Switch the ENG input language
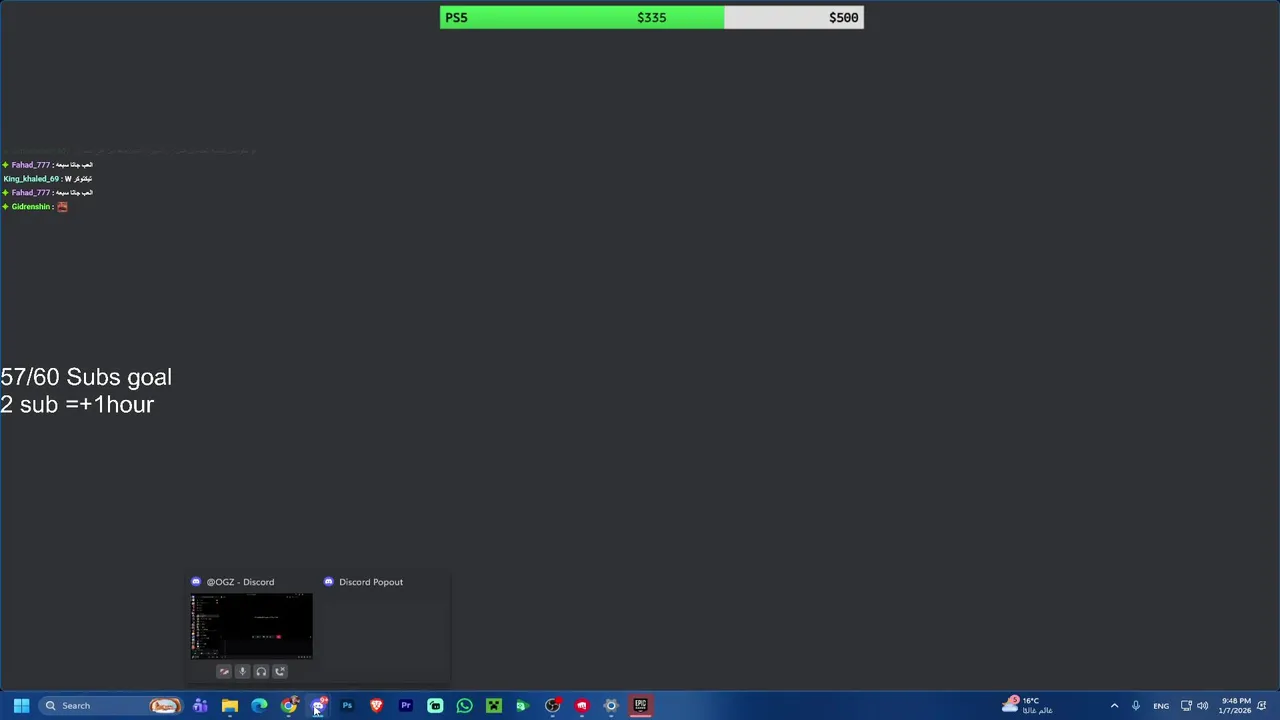Screen dimensions: 1280x720 coord(1161,706)
